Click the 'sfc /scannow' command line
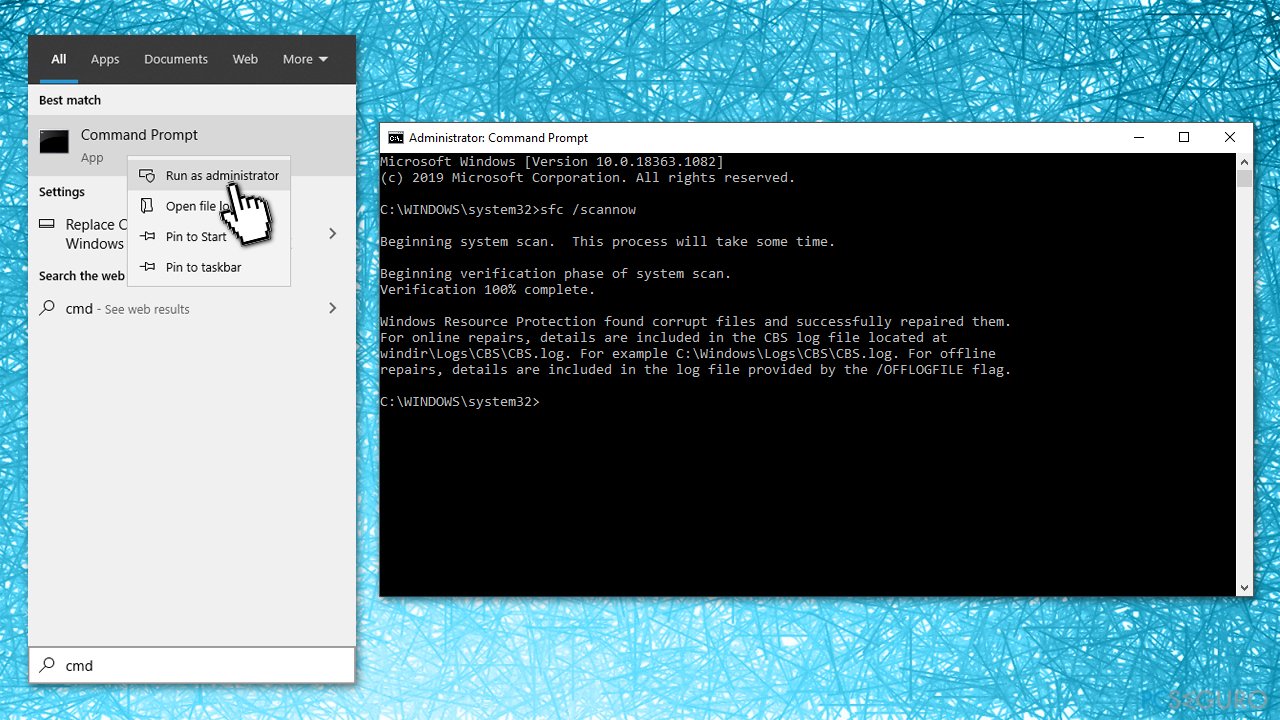This screenshot has height=720, width=1280. coord(508,210)
